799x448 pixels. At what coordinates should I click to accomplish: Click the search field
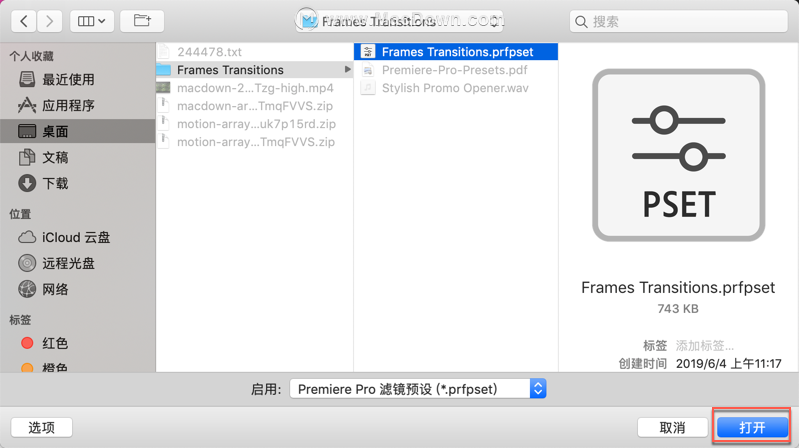click(x=679, y=21)
